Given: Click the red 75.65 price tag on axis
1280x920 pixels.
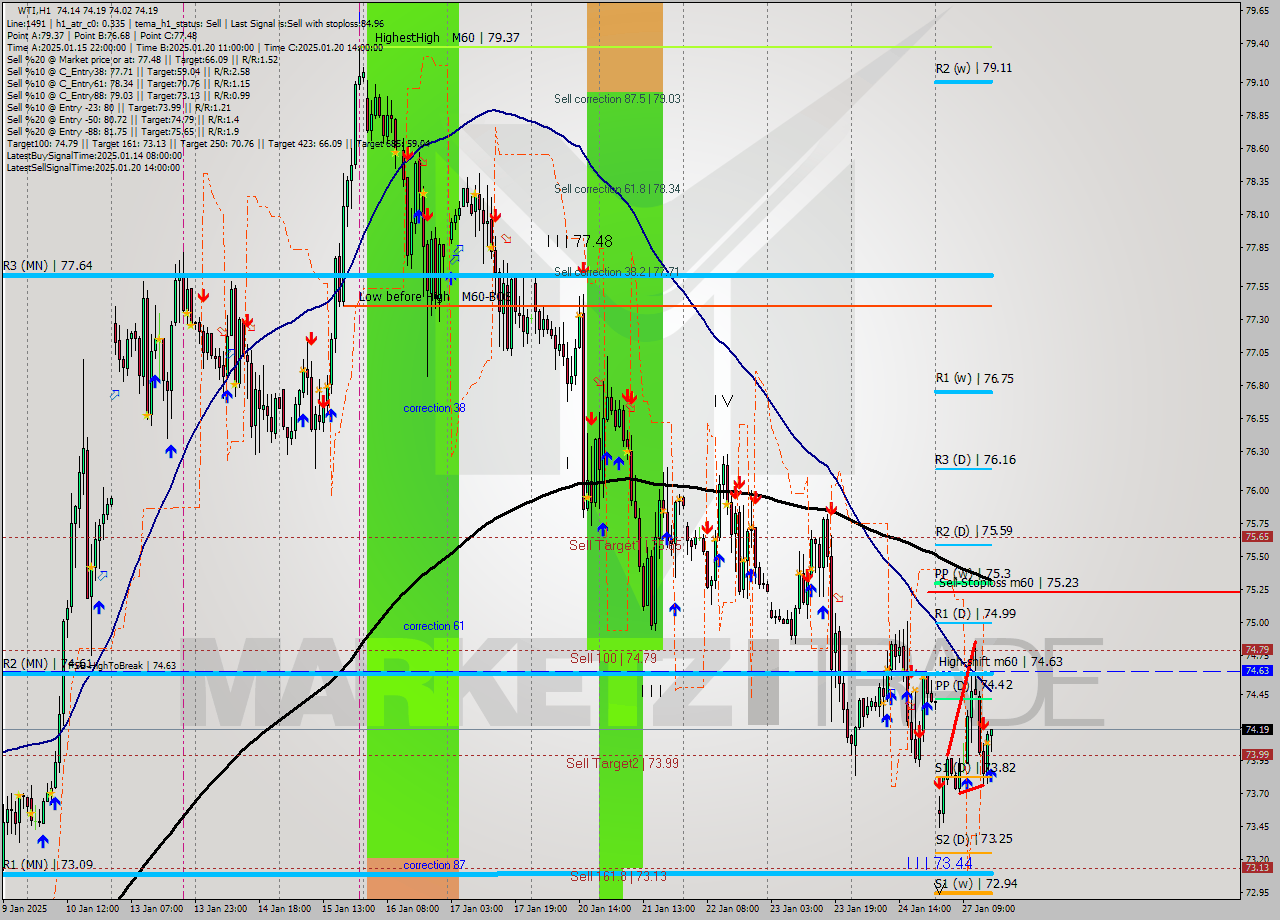Looking at the screenshot, I should click(x=1257, y=537).
